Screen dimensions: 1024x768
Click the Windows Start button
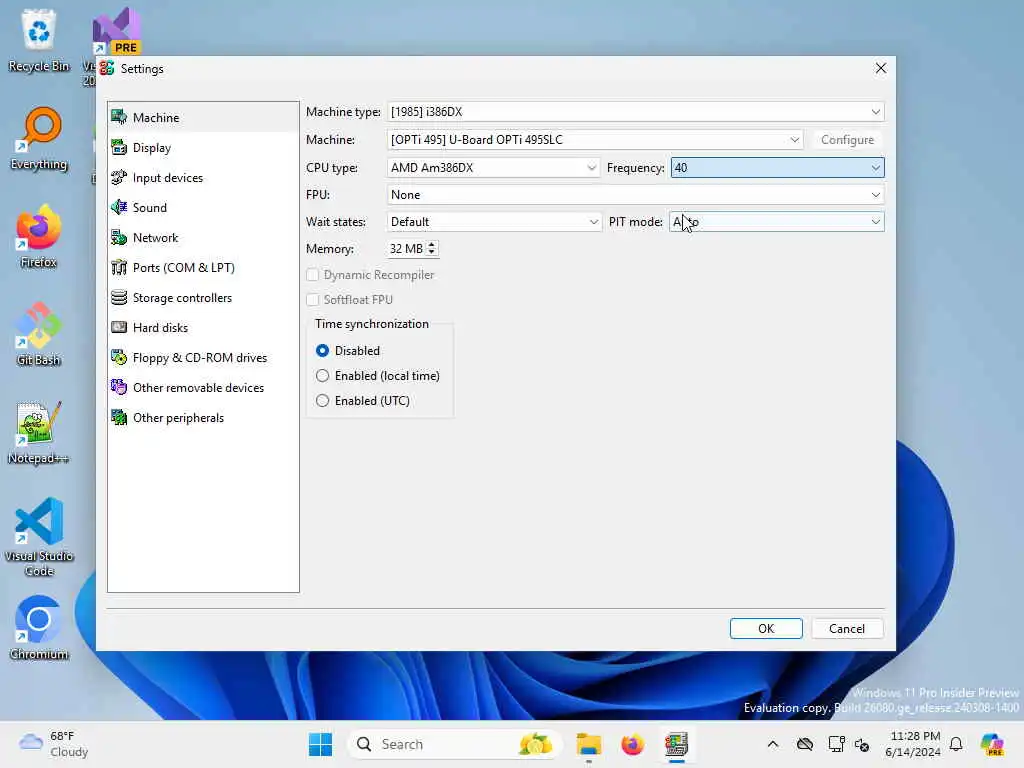click(x=320, y=744)
